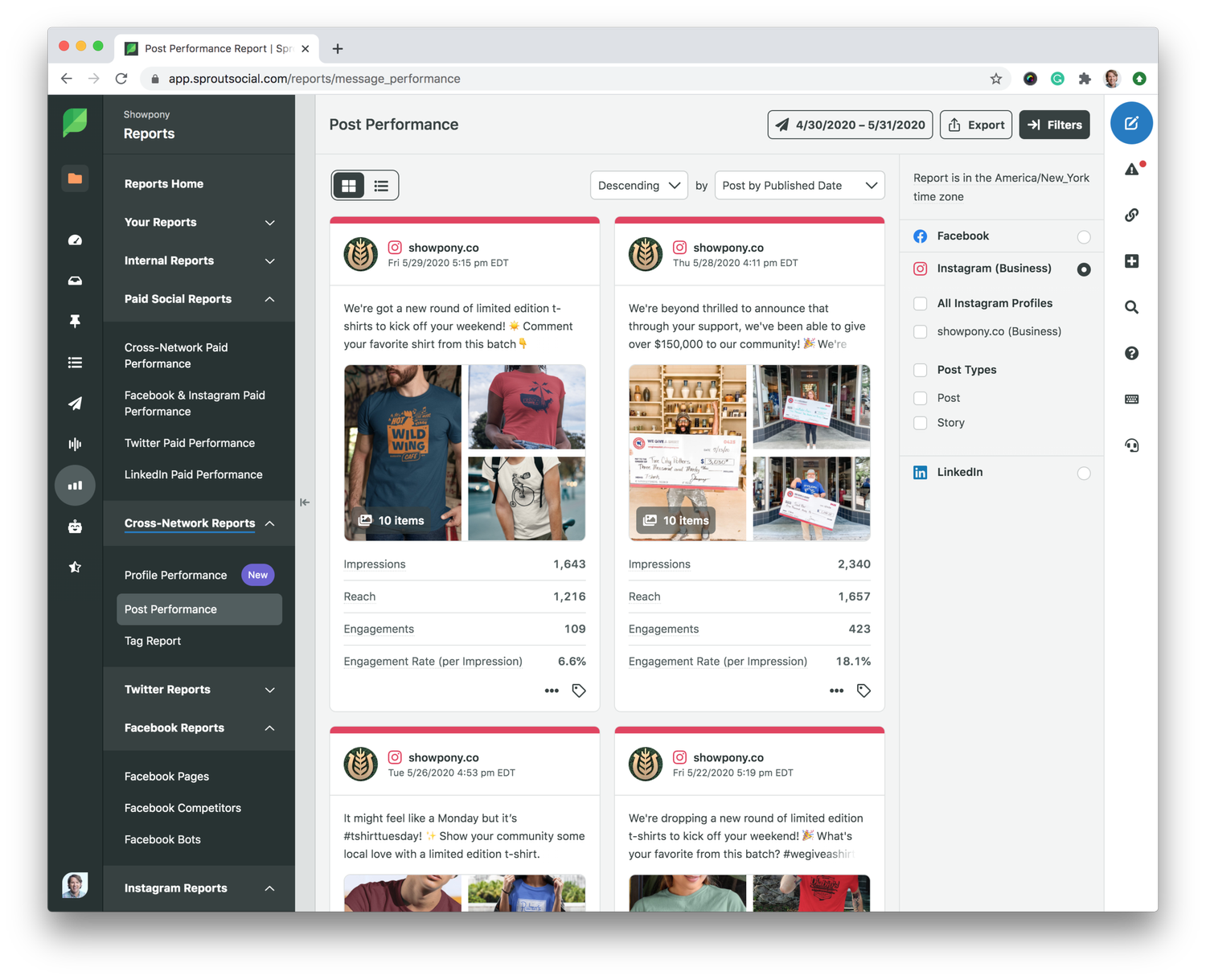Open the inbox tray icon in left rail

[75, 281]
